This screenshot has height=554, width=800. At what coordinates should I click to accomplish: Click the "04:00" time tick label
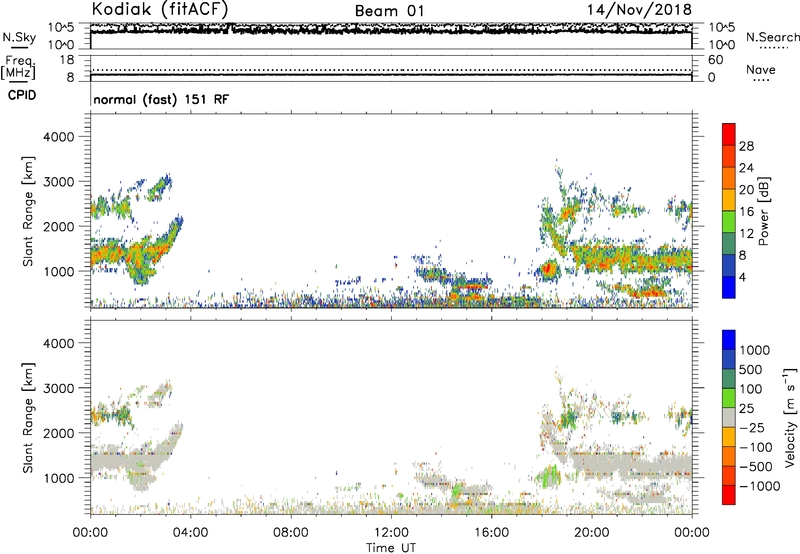click(x=190, y=533)
